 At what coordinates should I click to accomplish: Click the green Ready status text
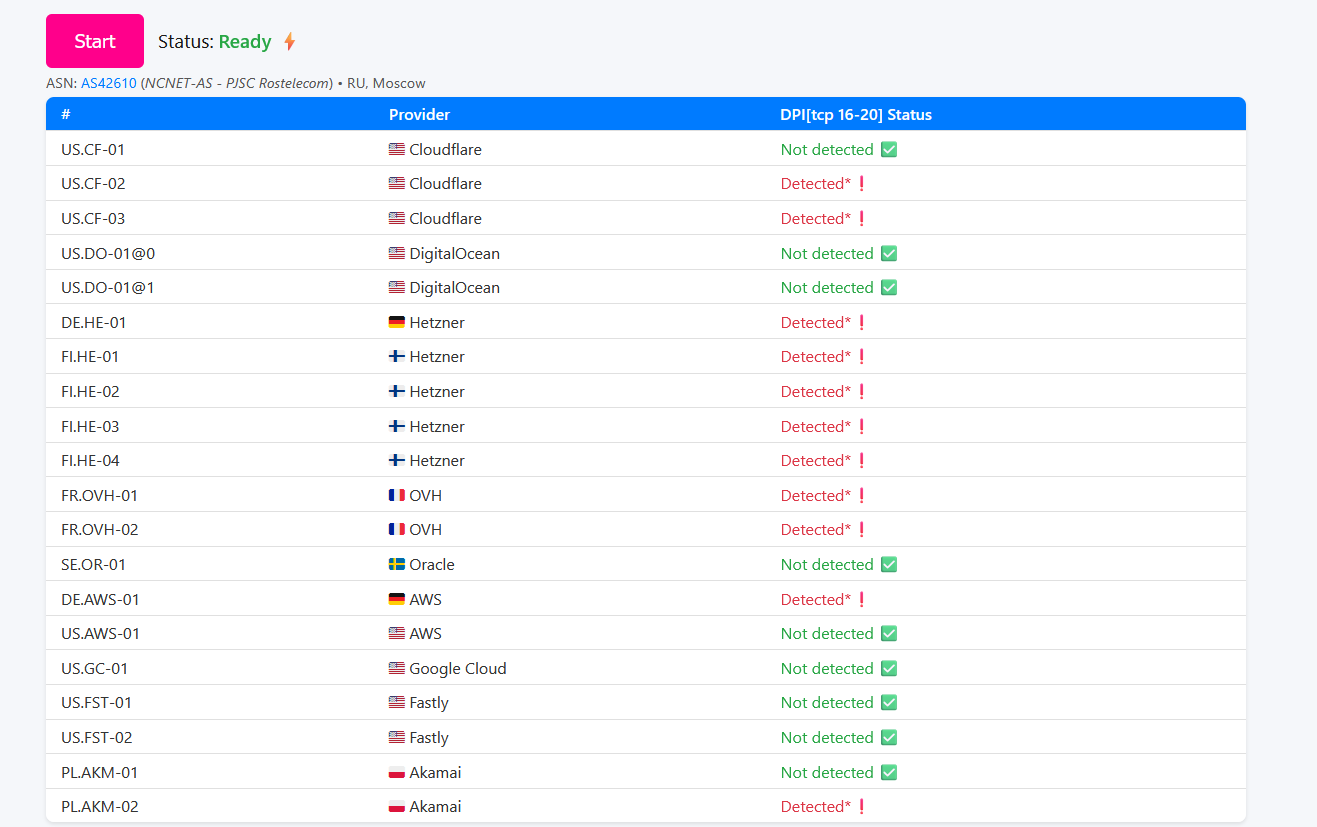click(x=245, y=42)
